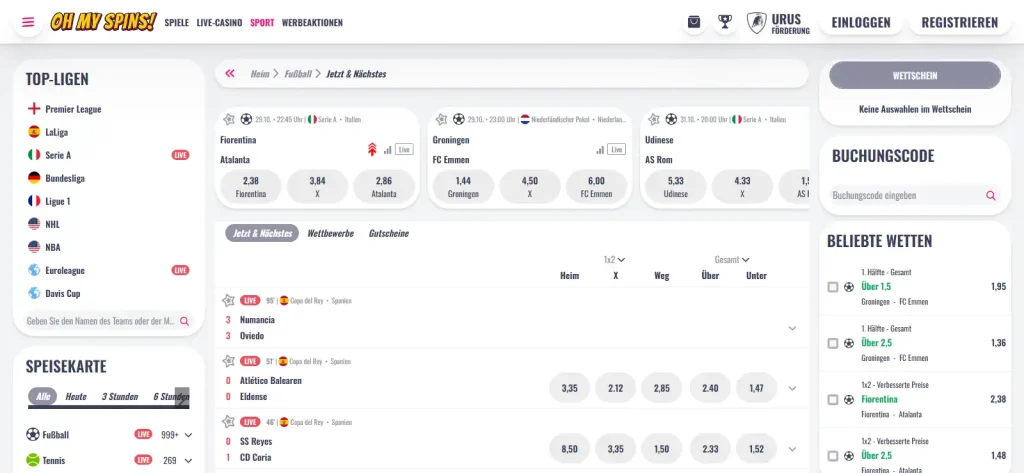
Task: Click the Euroleague globe icon
Action: click(34, 270)
